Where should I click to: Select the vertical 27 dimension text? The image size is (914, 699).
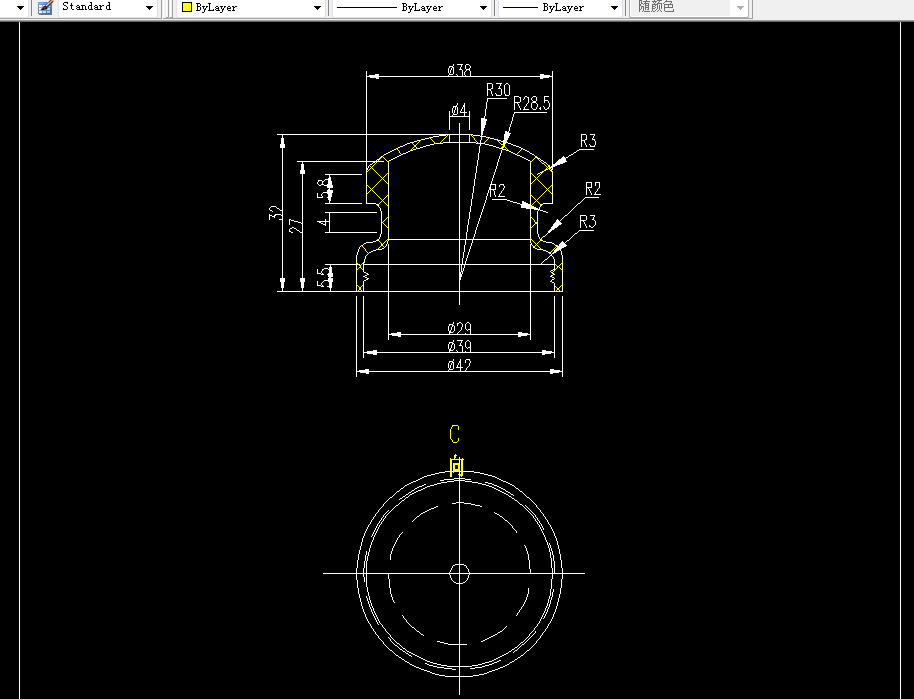(x=296, y=226)
